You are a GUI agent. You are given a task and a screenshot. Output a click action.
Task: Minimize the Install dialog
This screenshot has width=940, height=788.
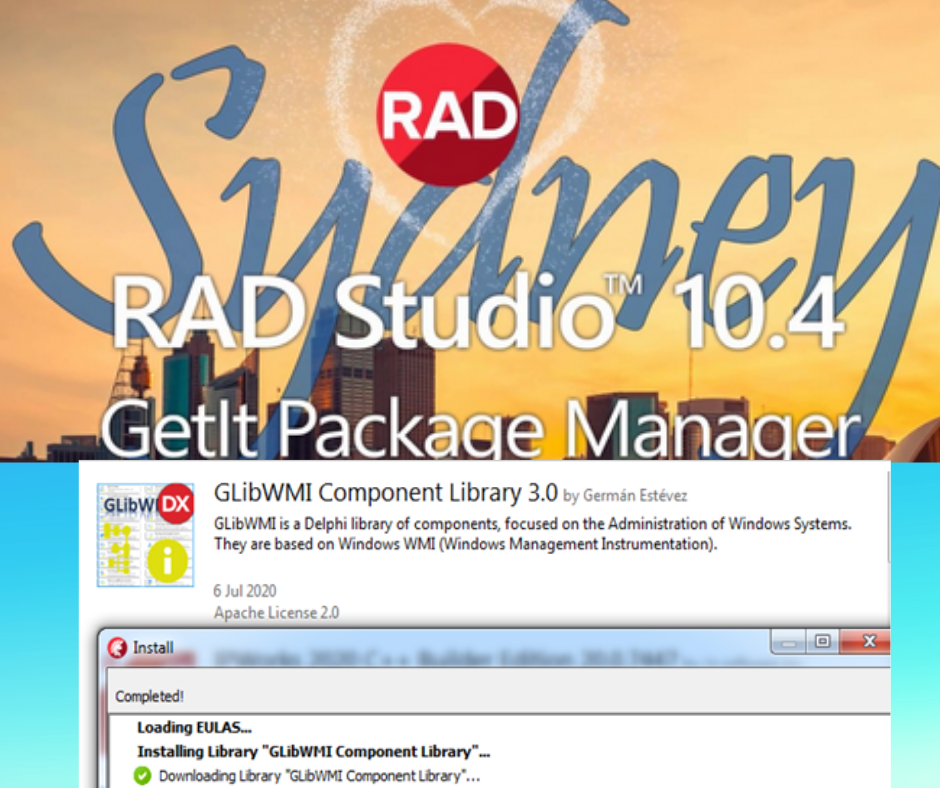[788, 642]
